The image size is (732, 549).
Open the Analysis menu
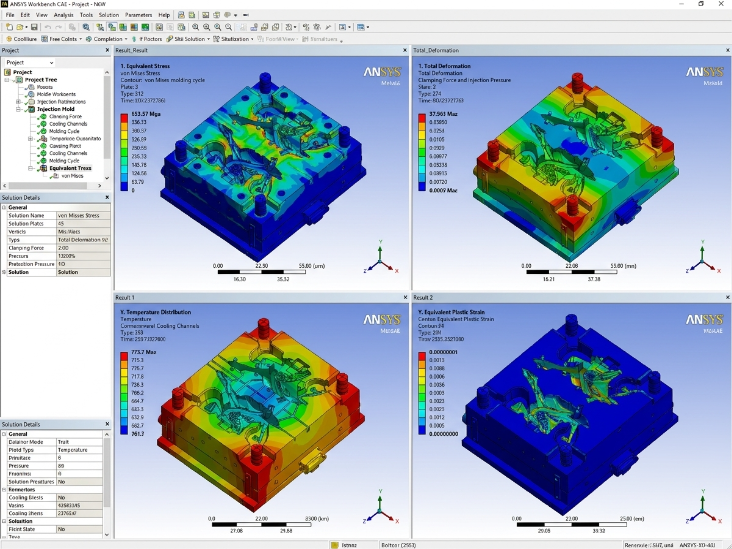coord(63,15)
